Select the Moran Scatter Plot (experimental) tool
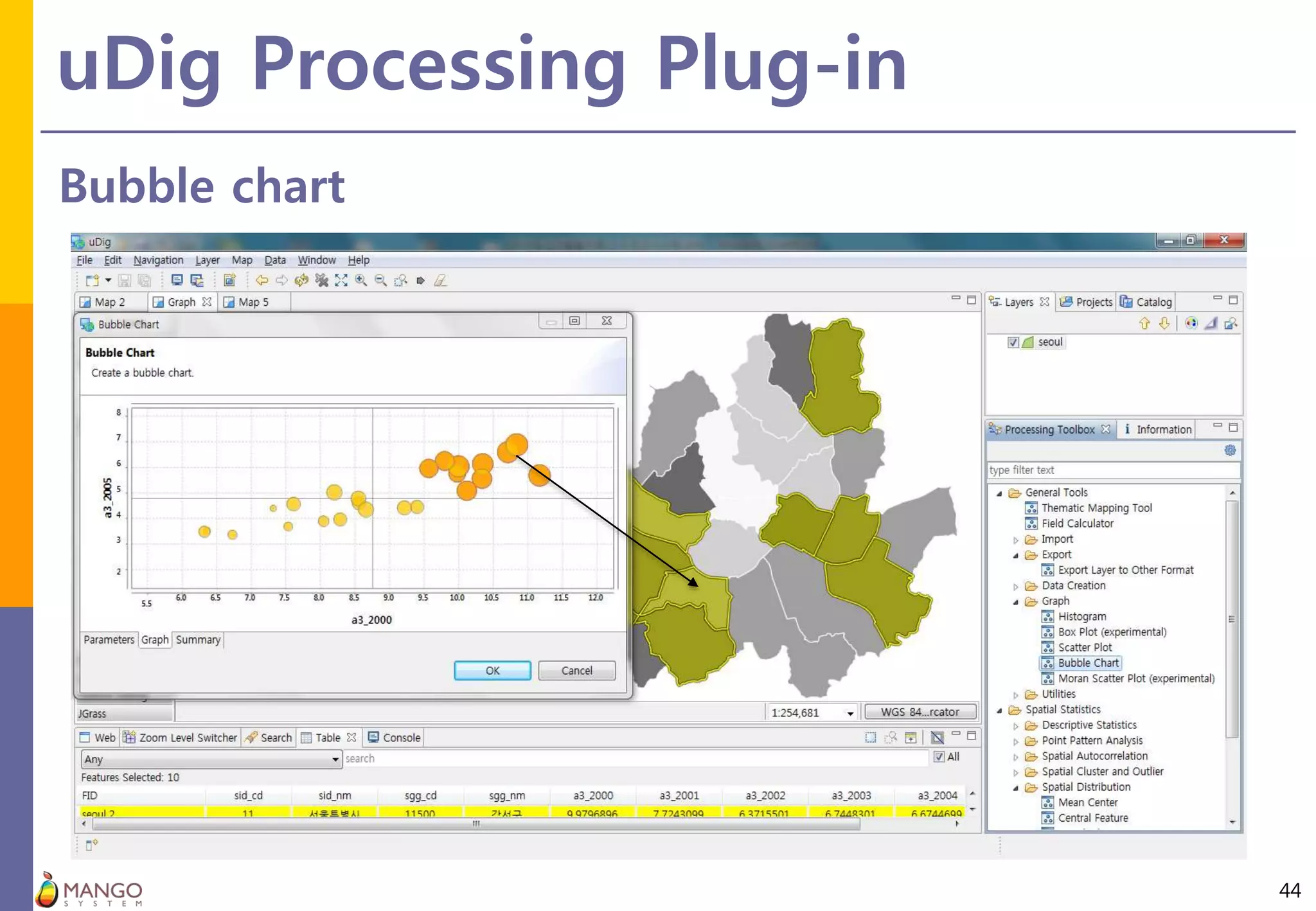The width and height of the screenshot is (1316, 911). [x=1135, y=678]
